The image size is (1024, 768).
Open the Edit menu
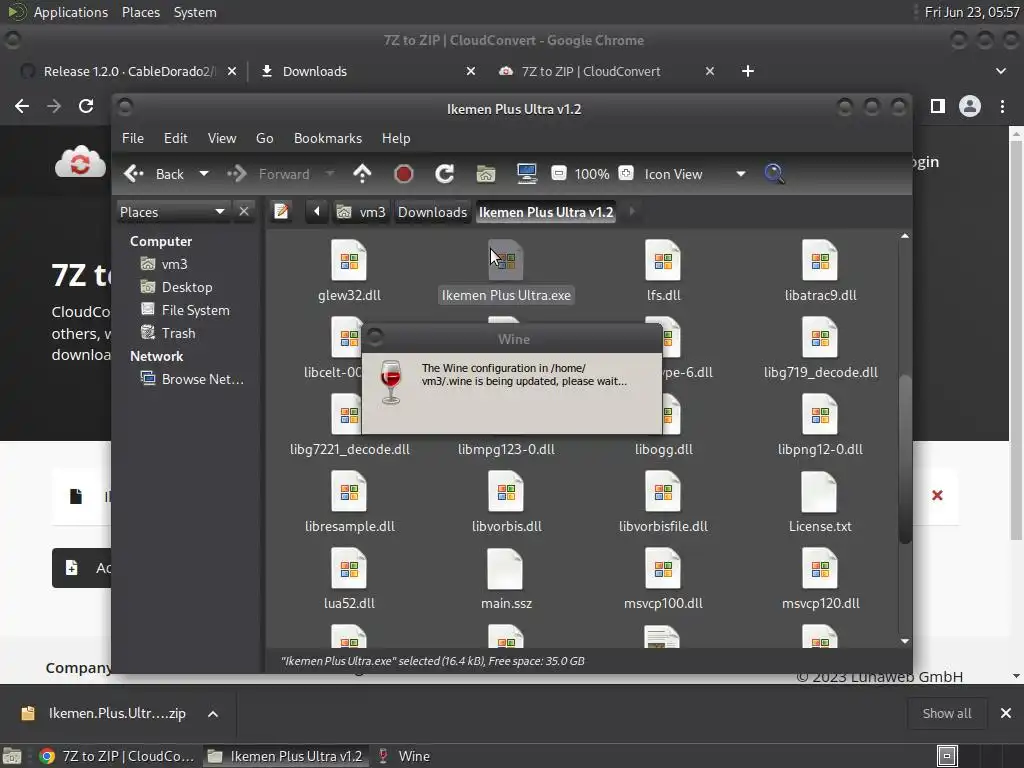point(176,138)
